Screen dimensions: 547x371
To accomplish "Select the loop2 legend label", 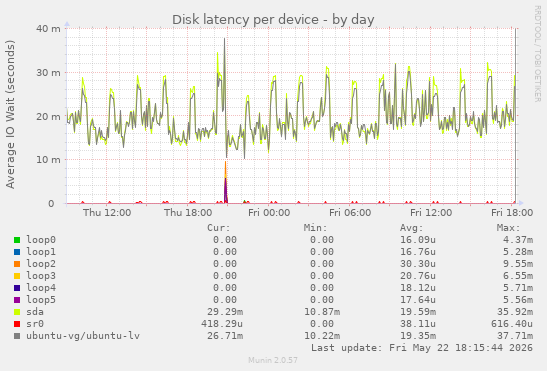I will tap(41, 264).
